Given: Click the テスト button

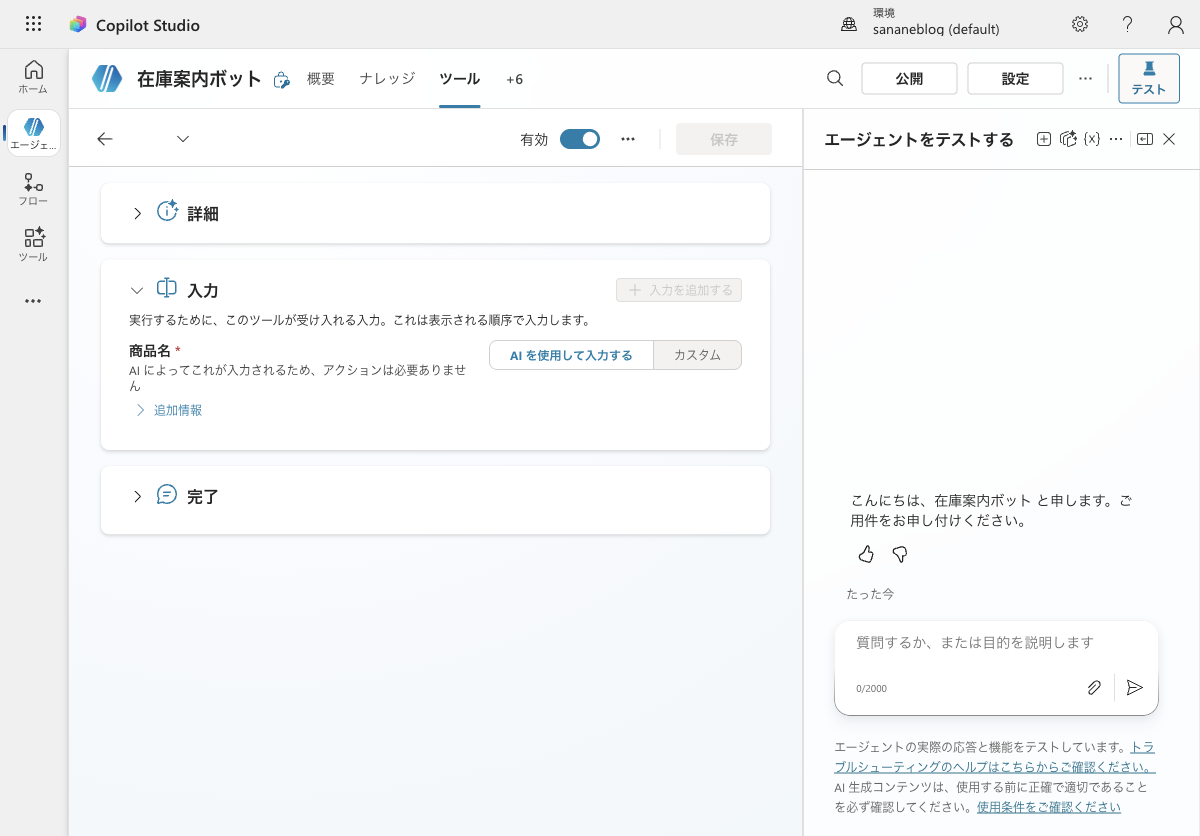Looking at the screenshot, I should [x=1149, y=78].
